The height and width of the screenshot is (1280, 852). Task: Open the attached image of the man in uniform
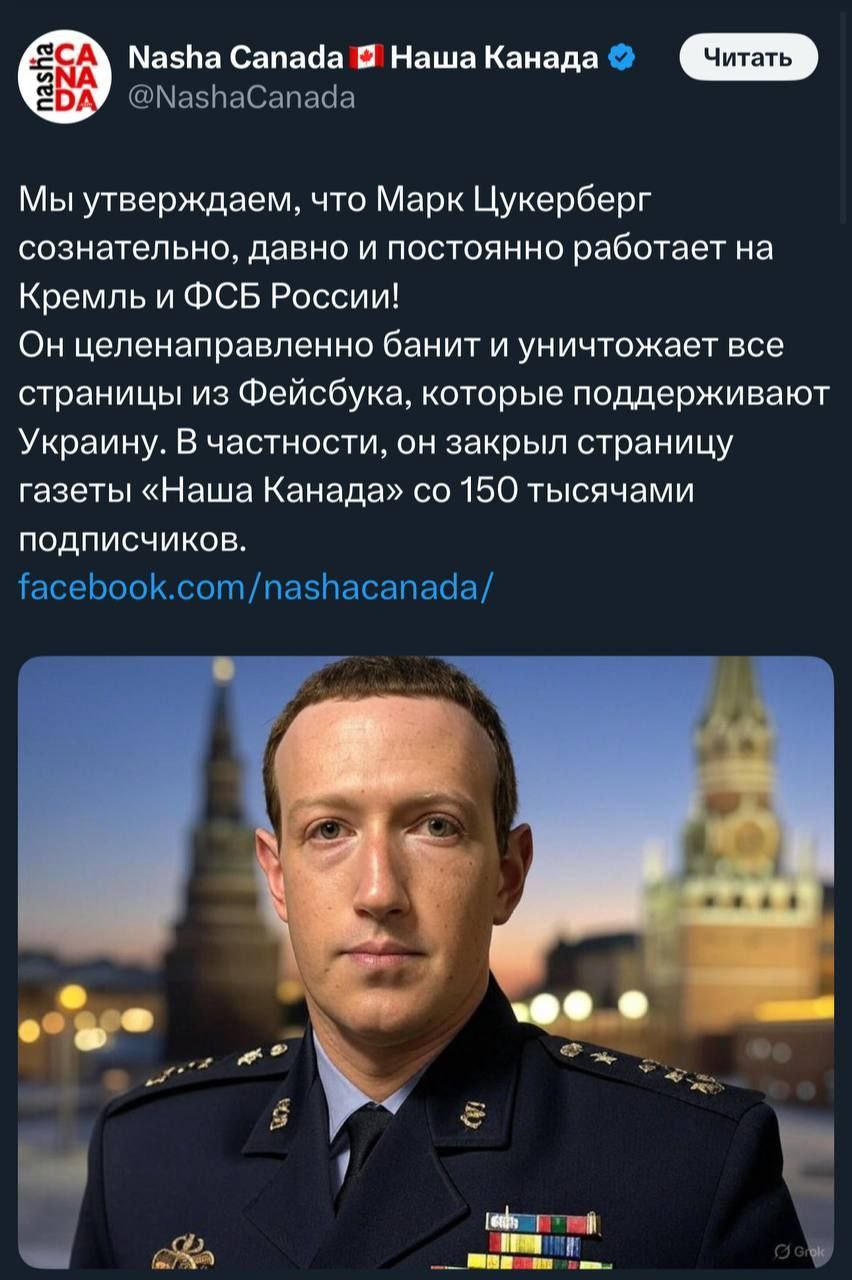[426, 962]
